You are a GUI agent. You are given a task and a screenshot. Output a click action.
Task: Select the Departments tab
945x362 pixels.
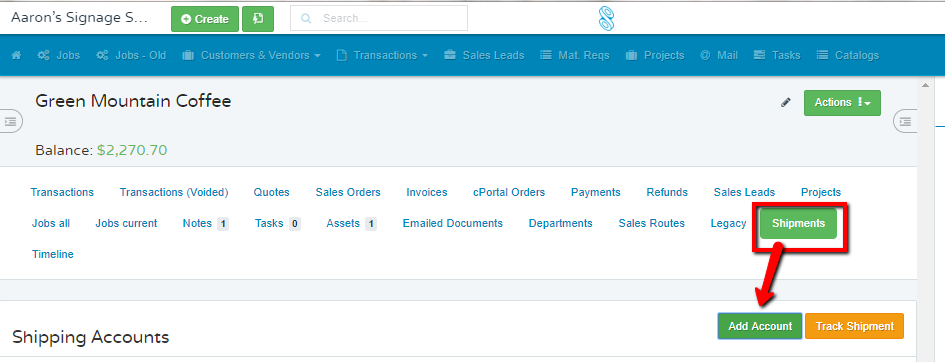[560, 223]
